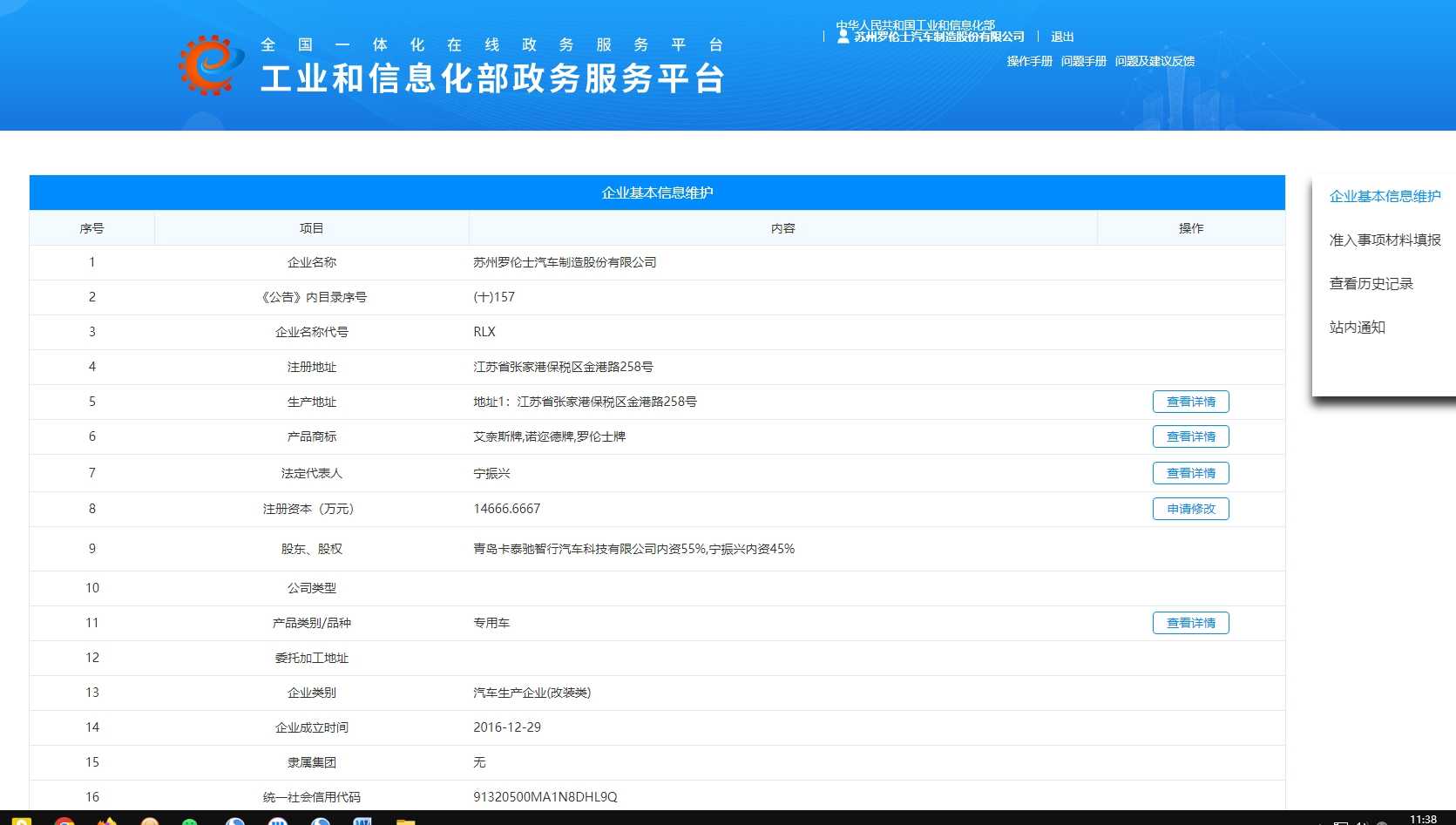Click the name 宁振兴 in row 7
Image resolution: width=1456 pixels, height=825 pixels.
(x=491, y=473)
